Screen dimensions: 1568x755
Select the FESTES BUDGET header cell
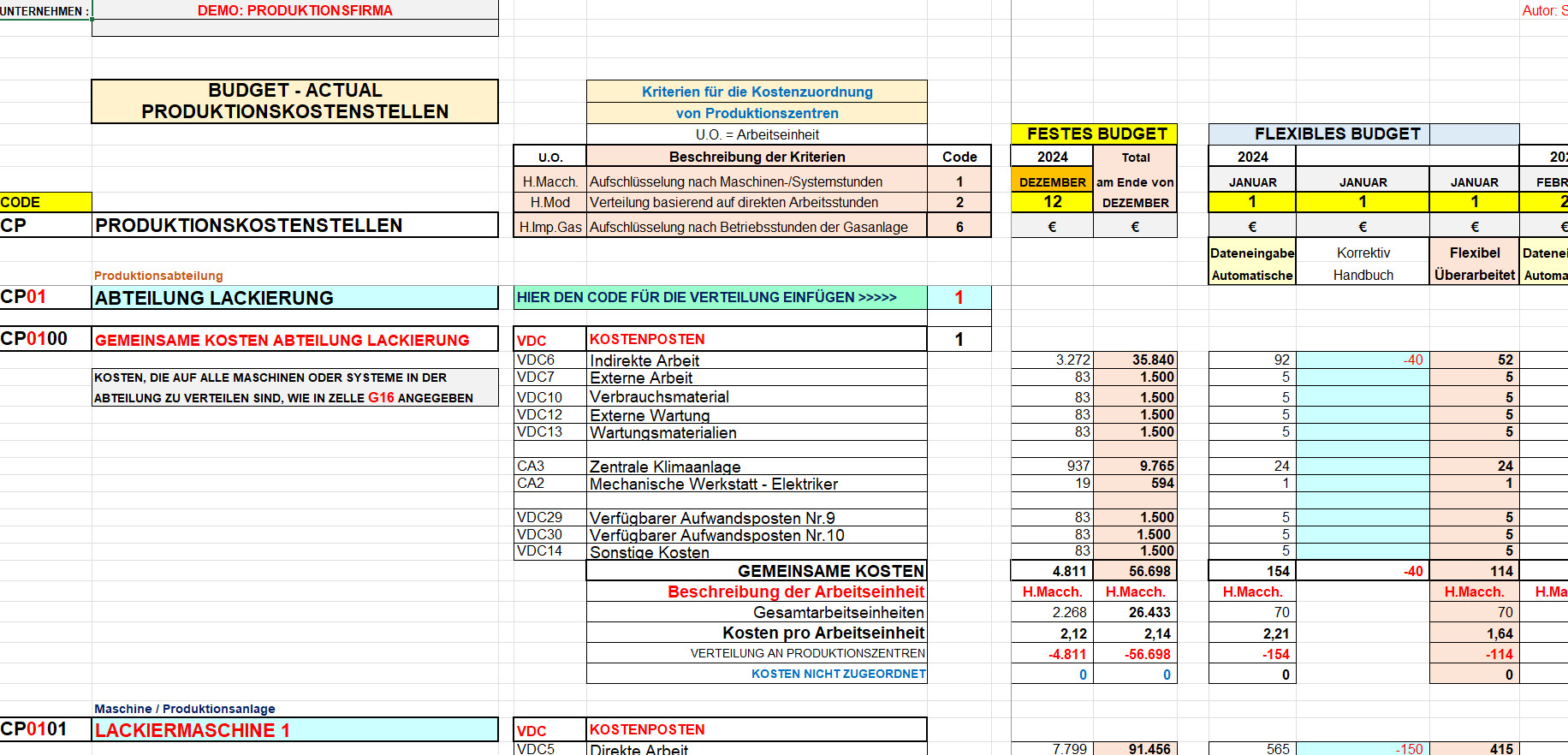pos(1094,134)
